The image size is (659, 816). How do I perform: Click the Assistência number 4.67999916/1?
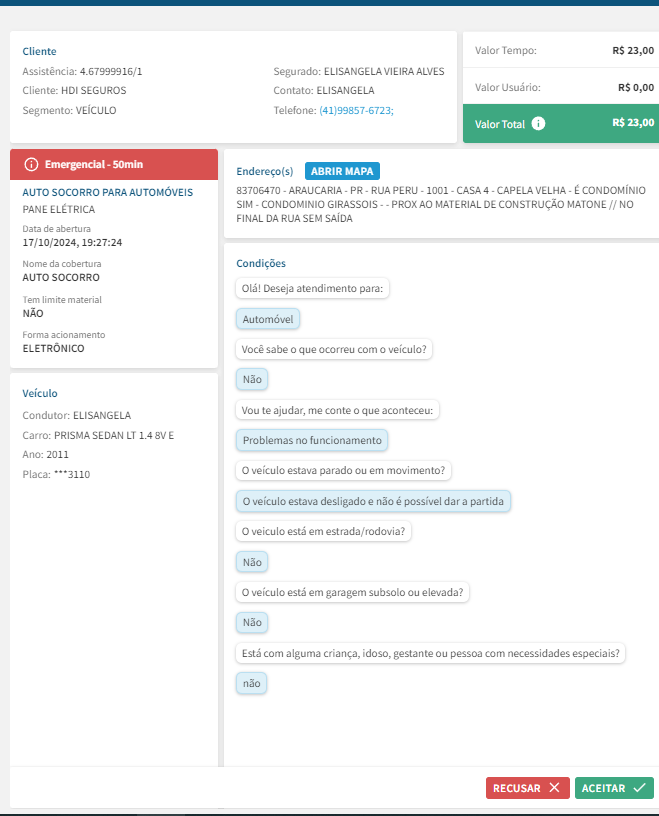pos(111,71)
